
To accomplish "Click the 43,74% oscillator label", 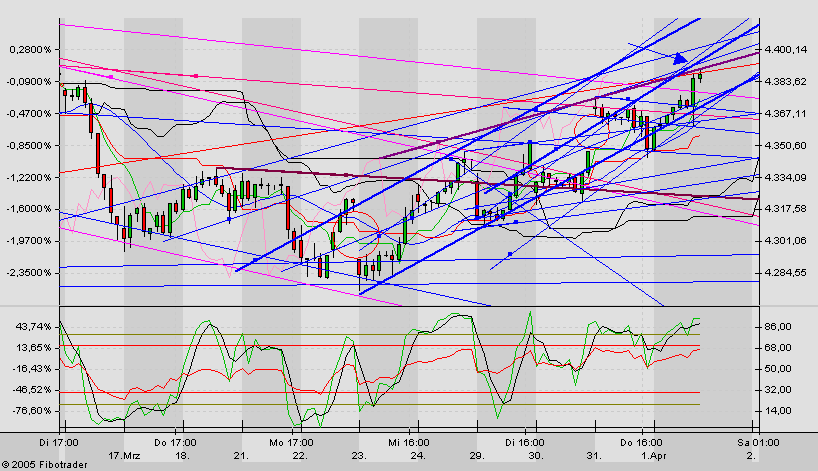I will pos(34,327).
